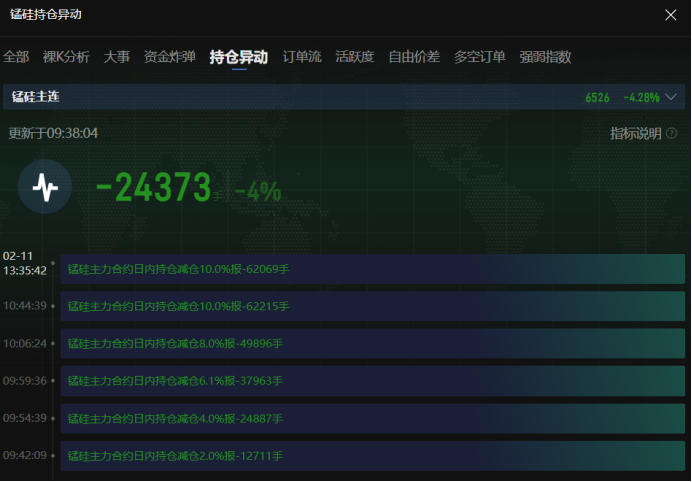Open the 09:42:09 alert reporting -12711手
This screenshot has height=482, width=692.
372,456
